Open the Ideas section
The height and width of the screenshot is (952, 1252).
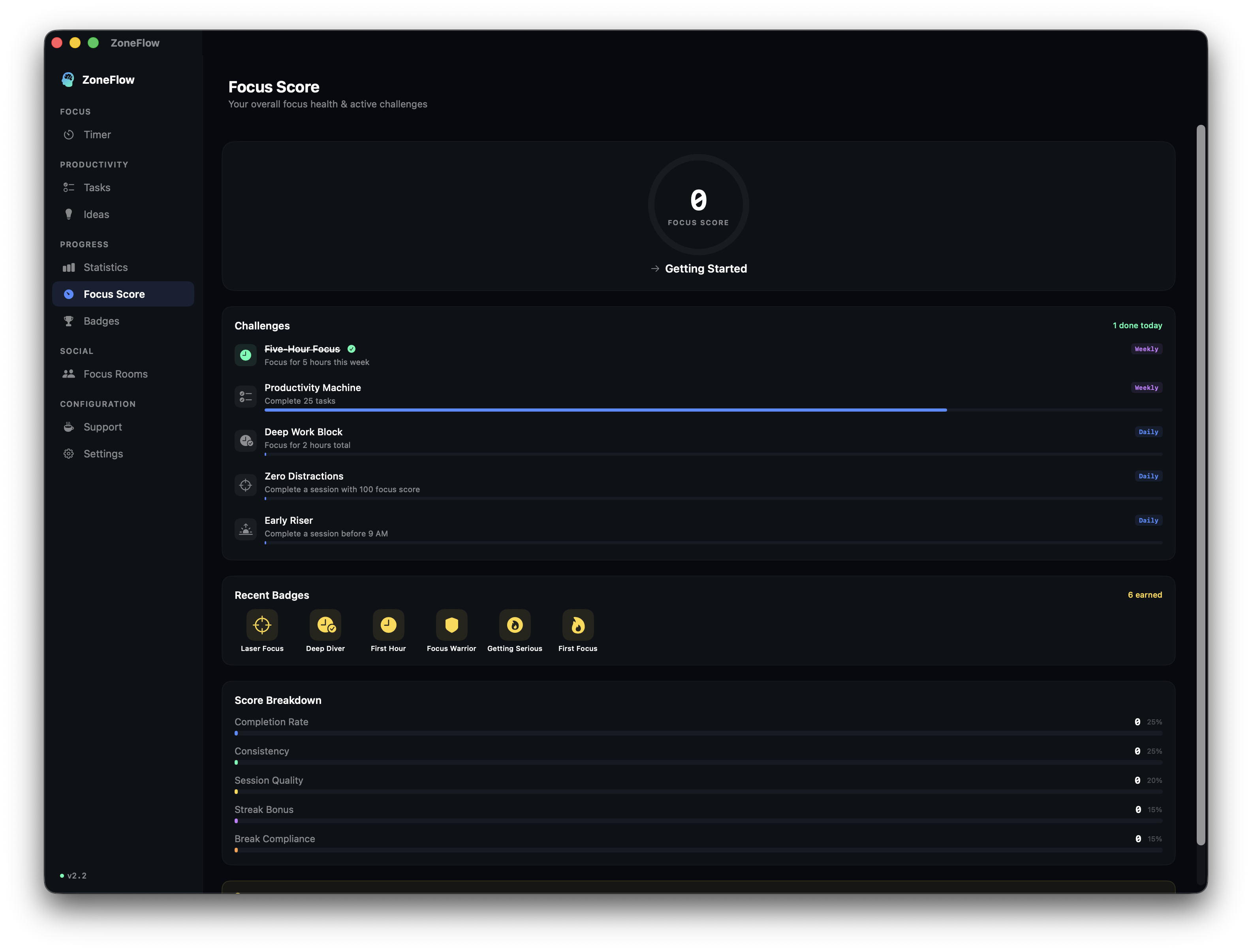click(96, 214)
